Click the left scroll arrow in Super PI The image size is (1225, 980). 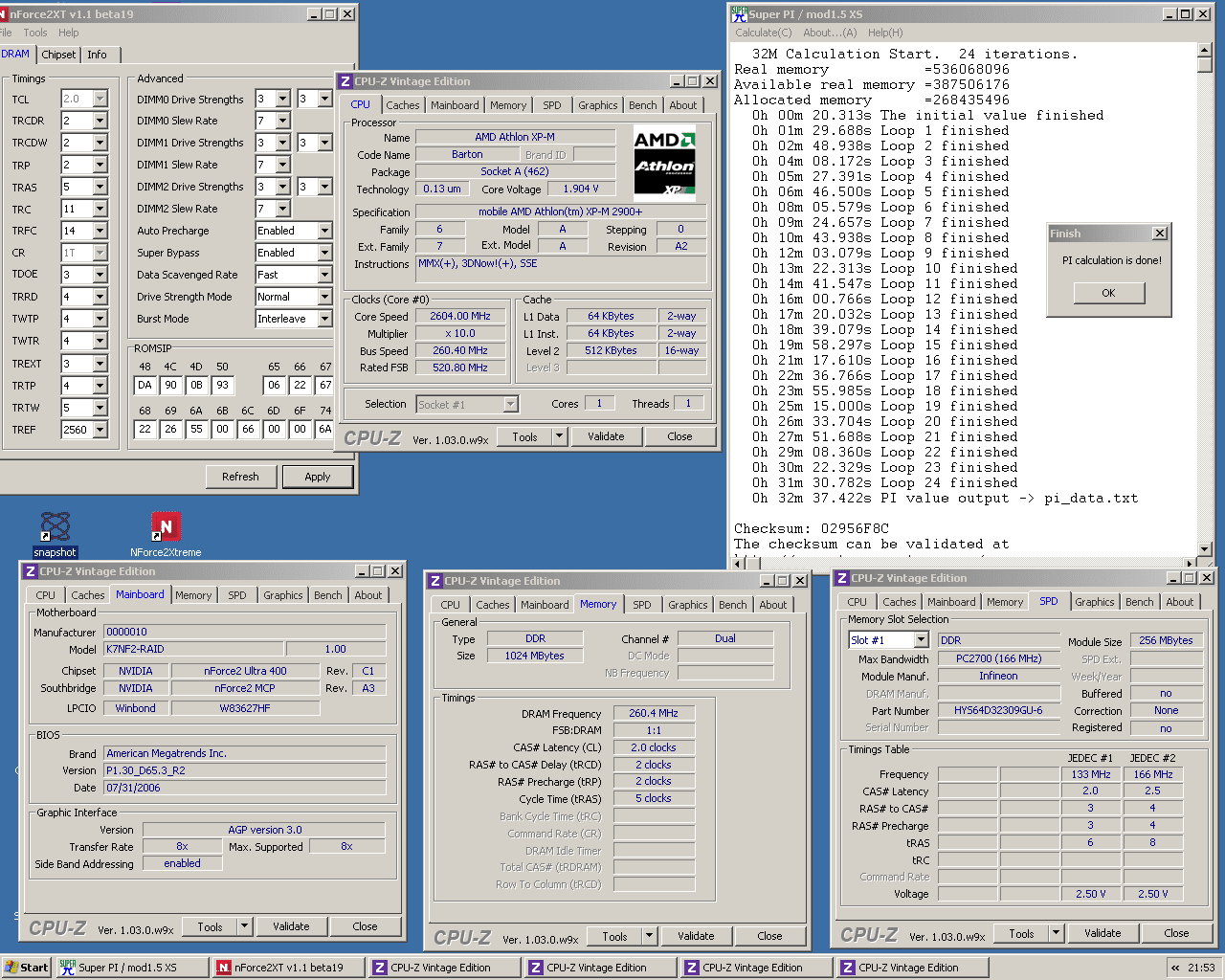point(739,563)
